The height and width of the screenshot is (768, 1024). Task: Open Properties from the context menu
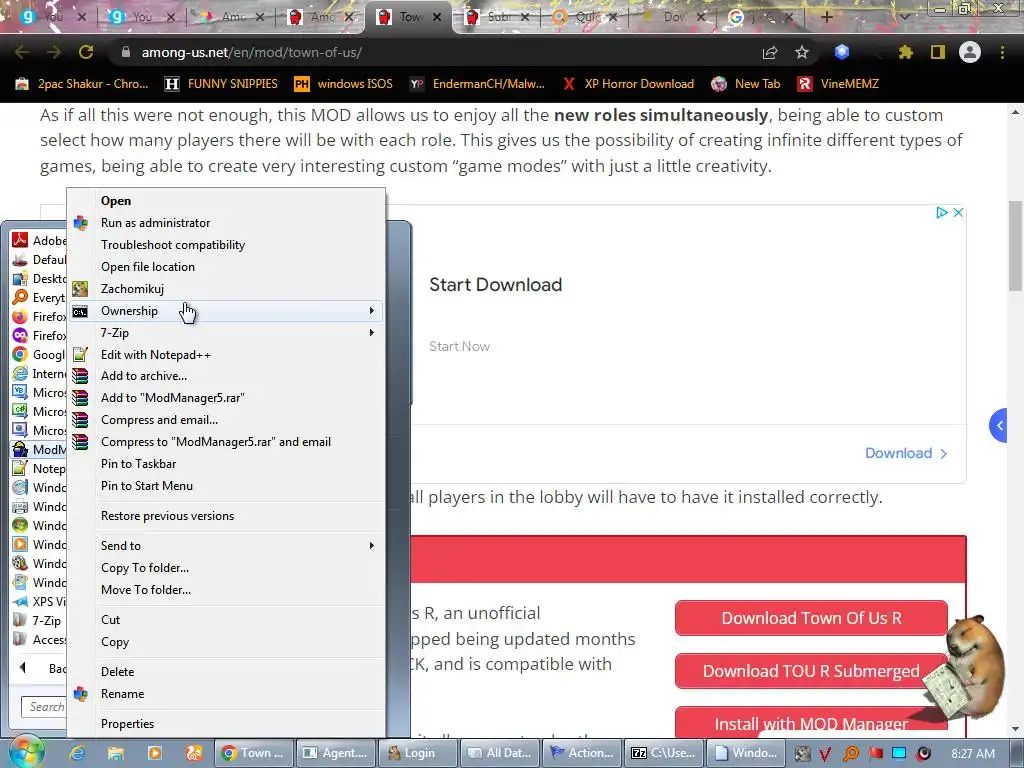tap(226, 724)
